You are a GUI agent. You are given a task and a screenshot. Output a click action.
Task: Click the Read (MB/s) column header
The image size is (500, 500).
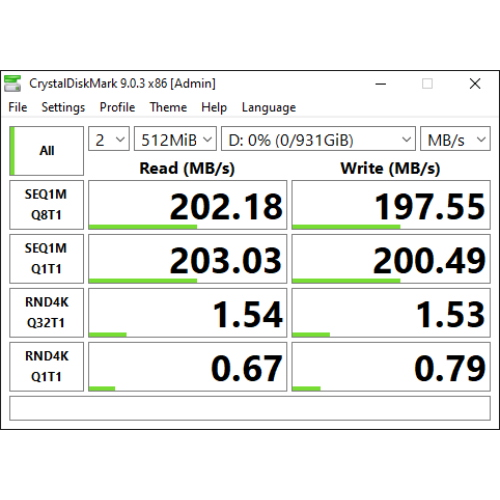187,168
